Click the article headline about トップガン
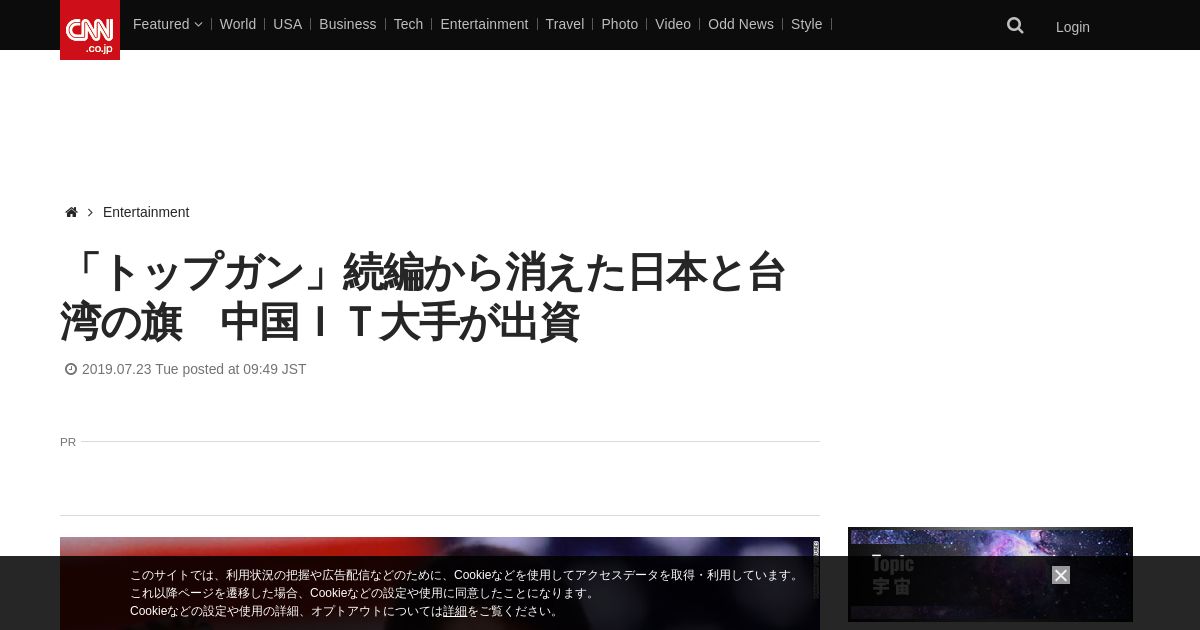 424,297
